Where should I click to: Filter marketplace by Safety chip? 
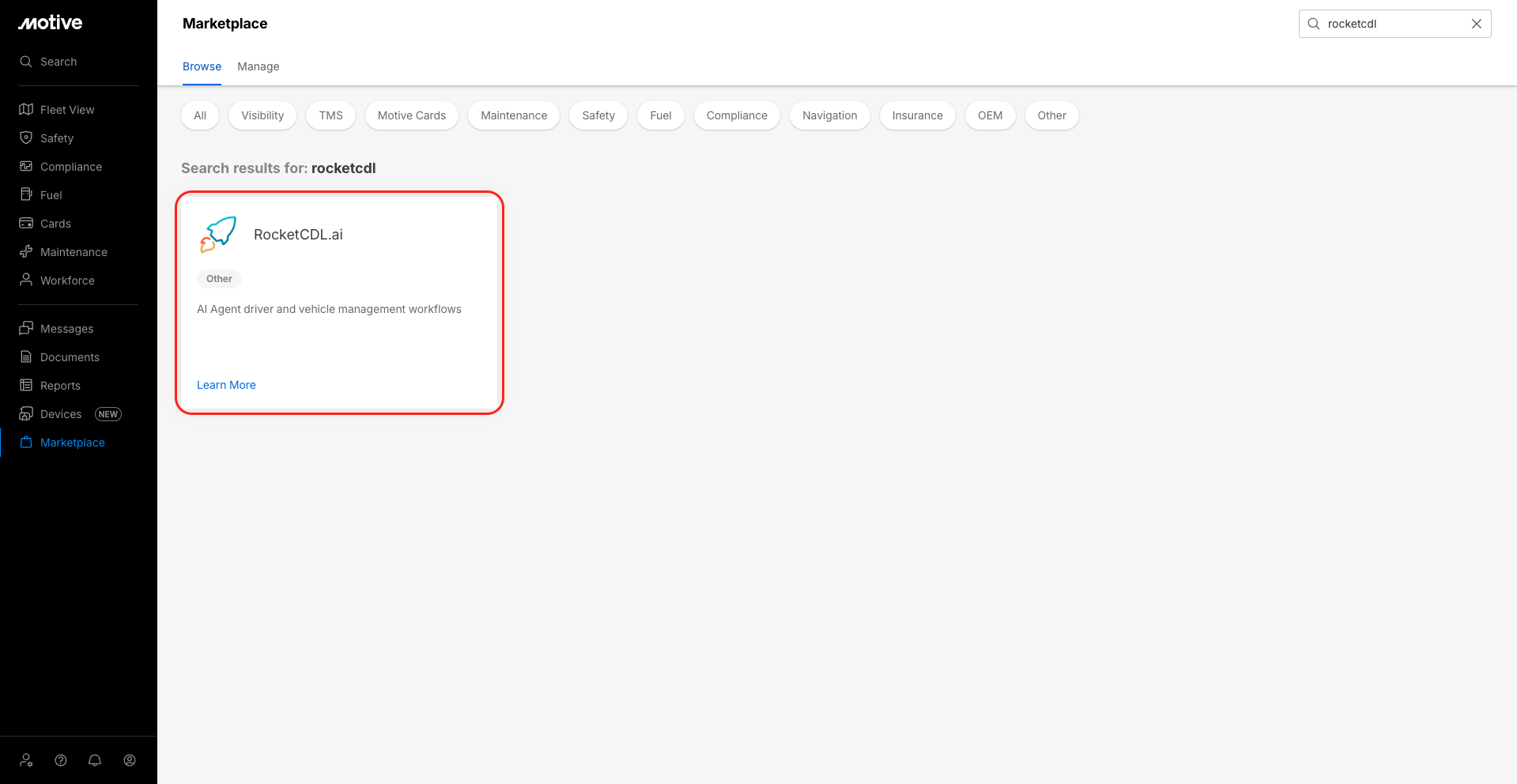(598, 115)
